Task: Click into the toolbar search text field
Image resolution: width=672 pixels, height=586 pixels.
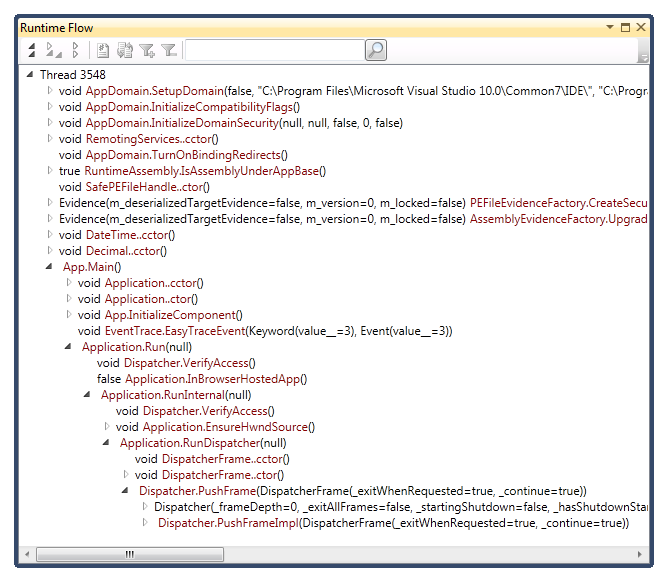Action: (x=274, y=50)
